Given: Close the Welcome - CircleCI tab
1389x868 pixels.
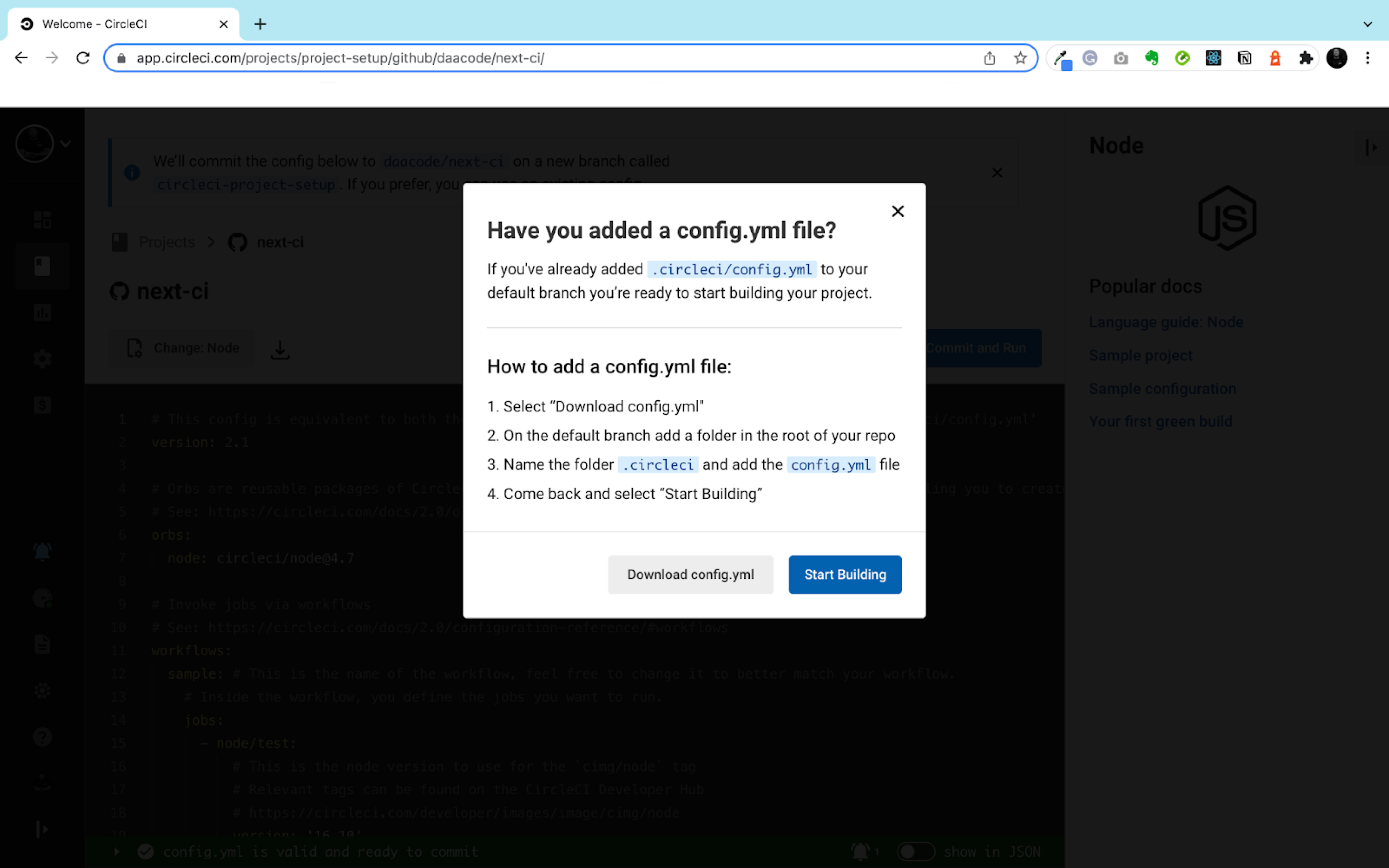Looking at the screenshot, I should coord(223,24).
